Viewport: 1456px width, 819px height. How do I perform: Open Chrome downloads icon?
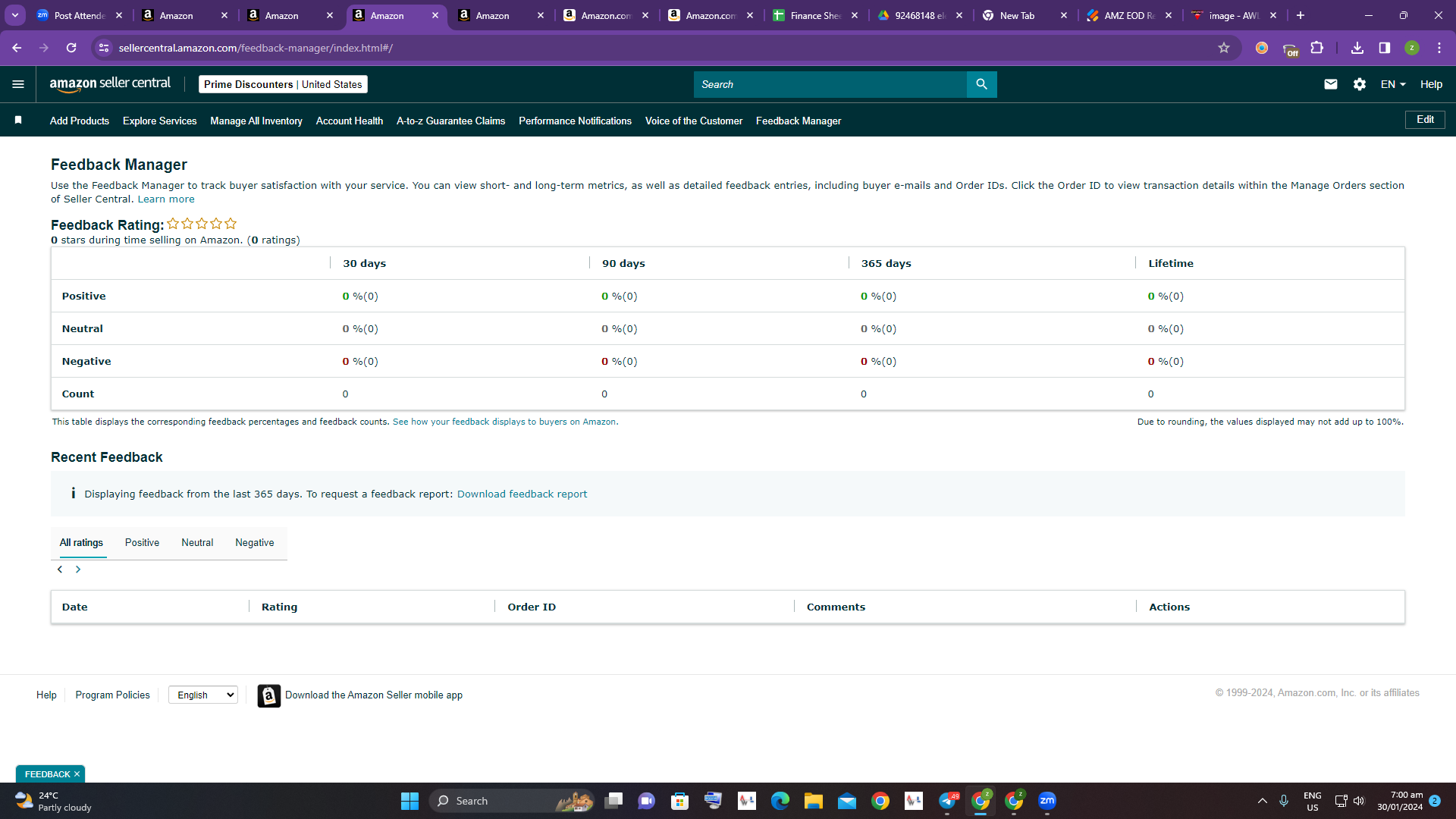(x=1357, y=48)
